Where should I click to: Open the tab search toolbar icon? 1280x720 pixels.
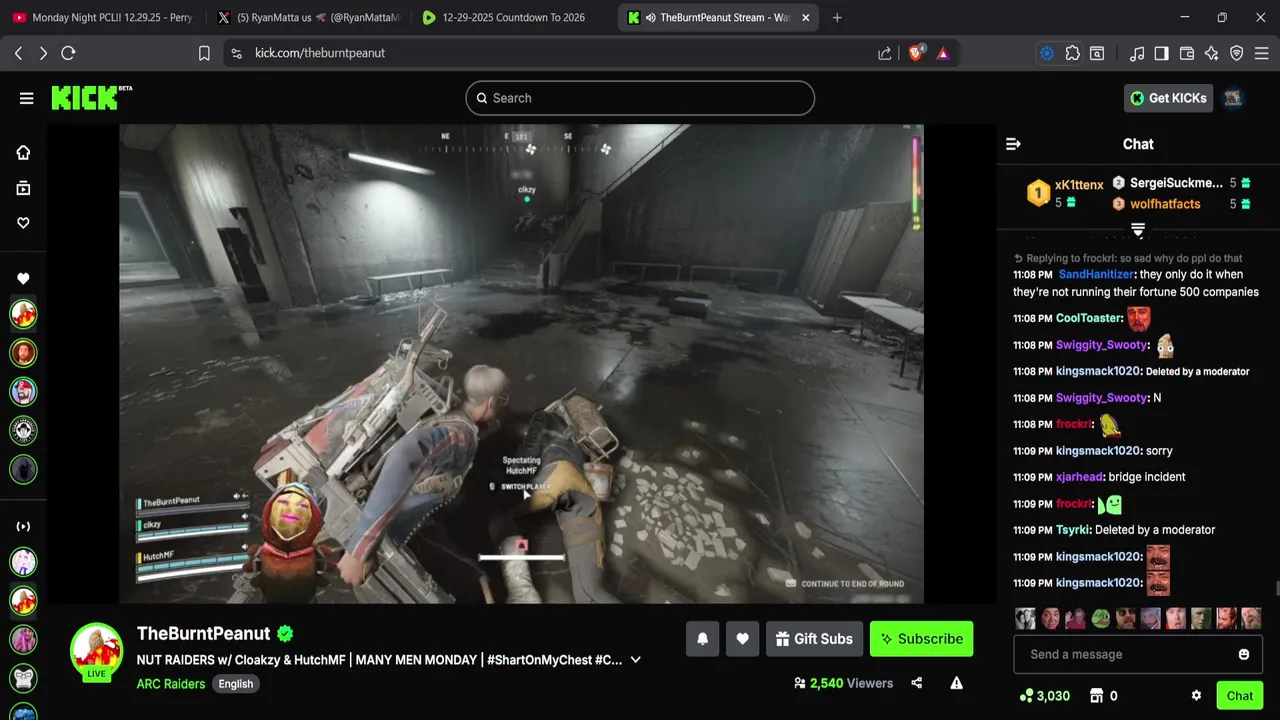(x=1097, y=53)
